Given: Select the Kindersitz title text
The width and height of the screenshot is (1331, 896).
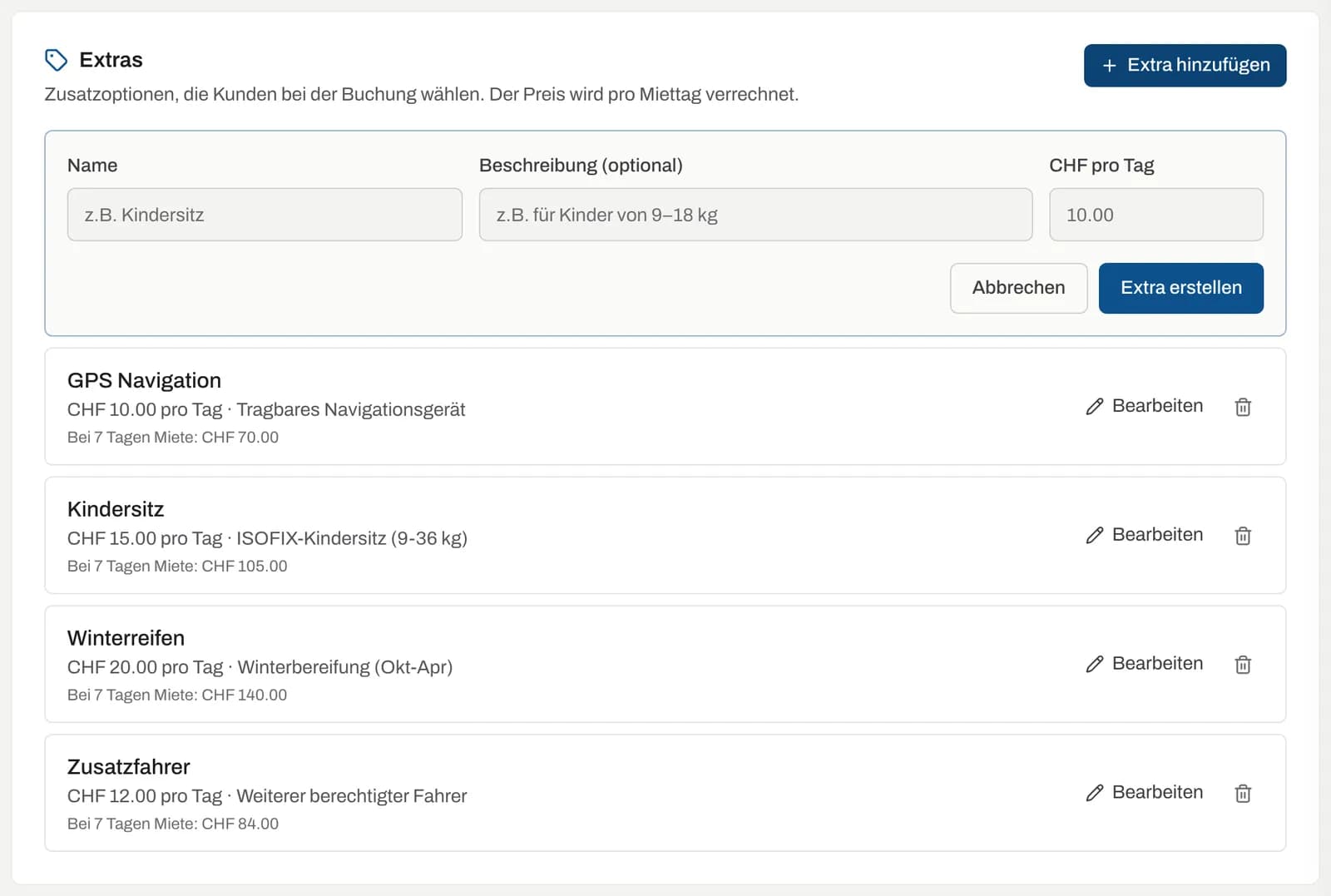Looking at the screenshot, I should (x=116, y=509).
